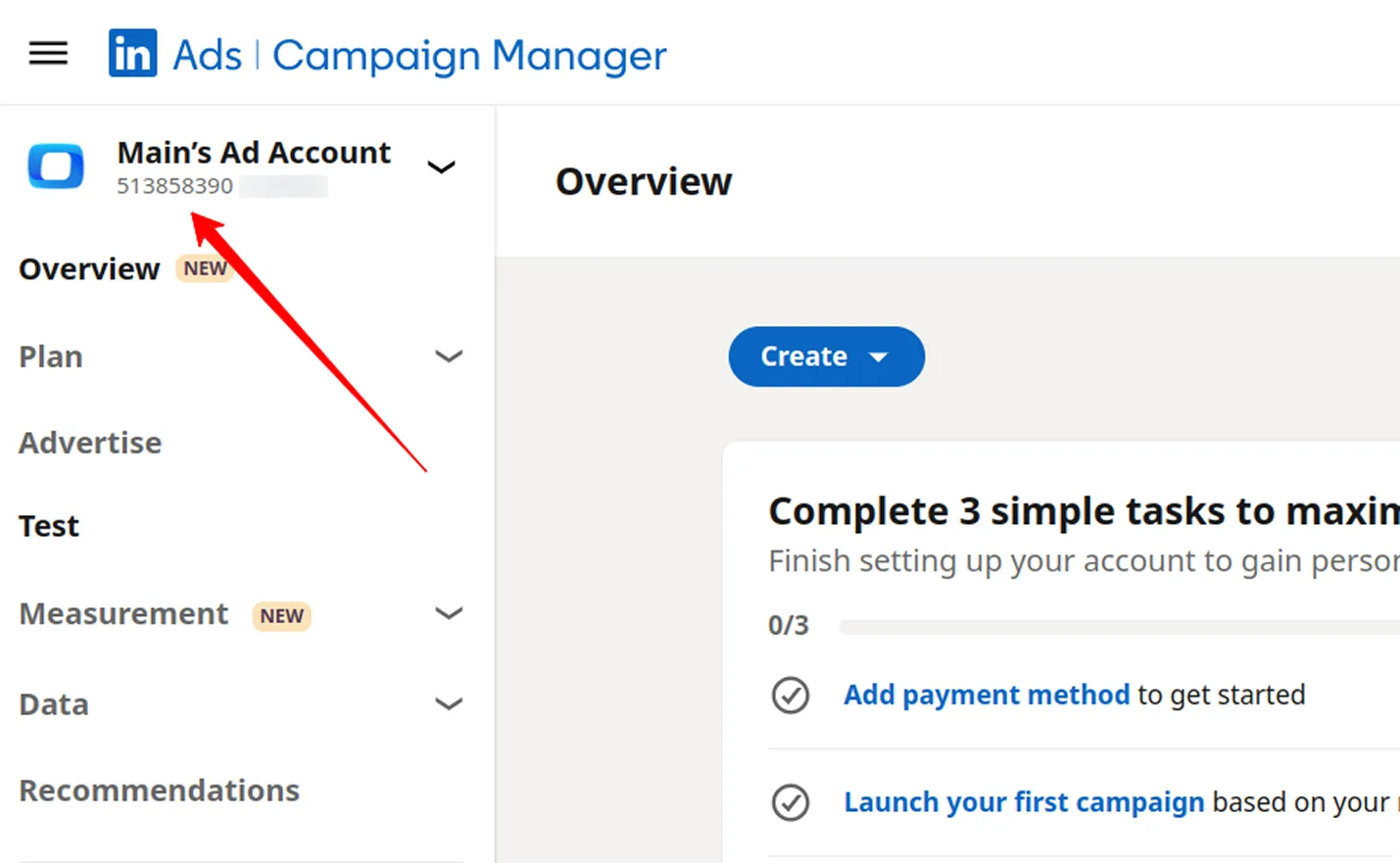Click the Add payment method link
The height and width of the screenshot is (863, 1400).
986,695
